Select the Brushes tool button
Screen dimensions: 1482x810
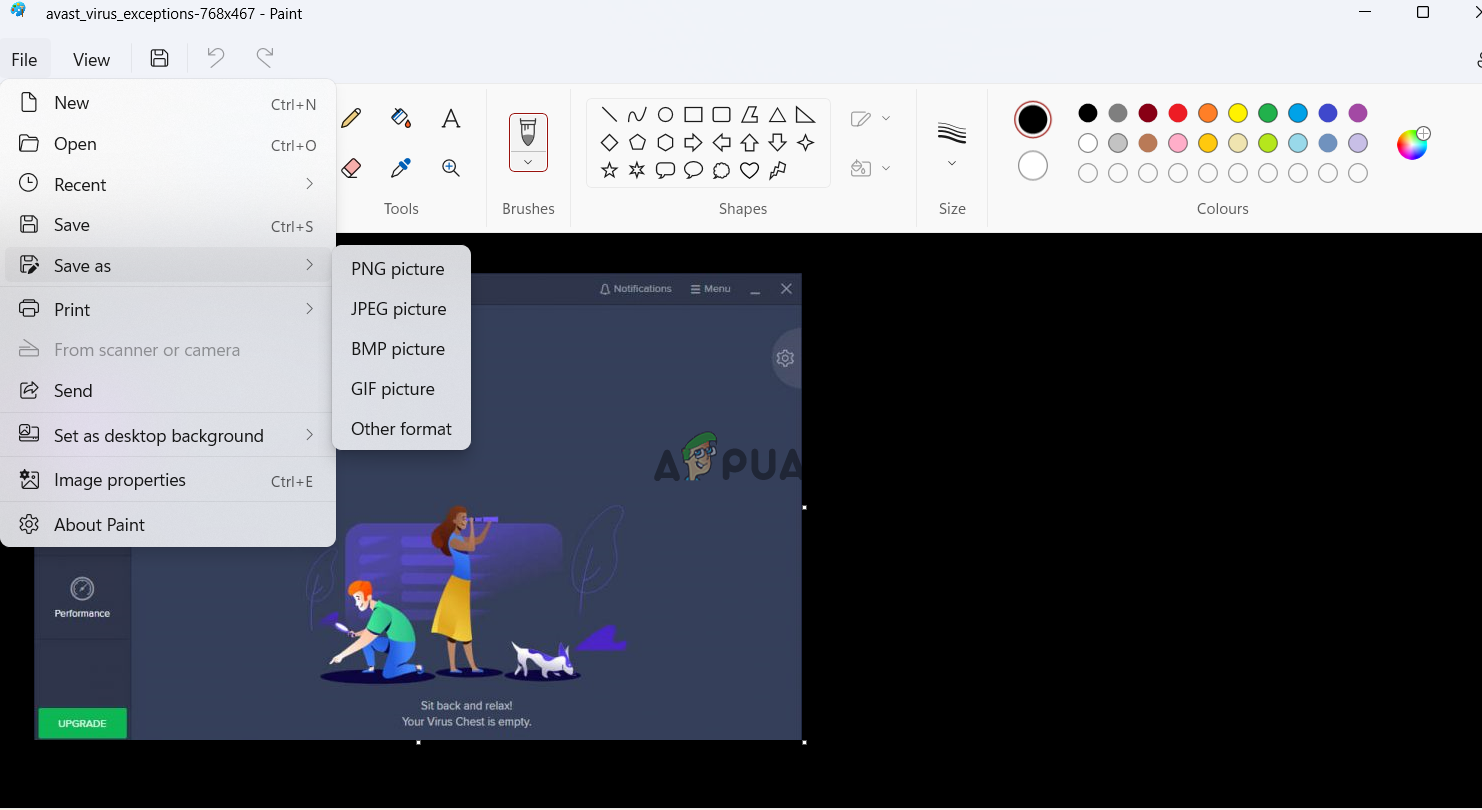(528, 132)
